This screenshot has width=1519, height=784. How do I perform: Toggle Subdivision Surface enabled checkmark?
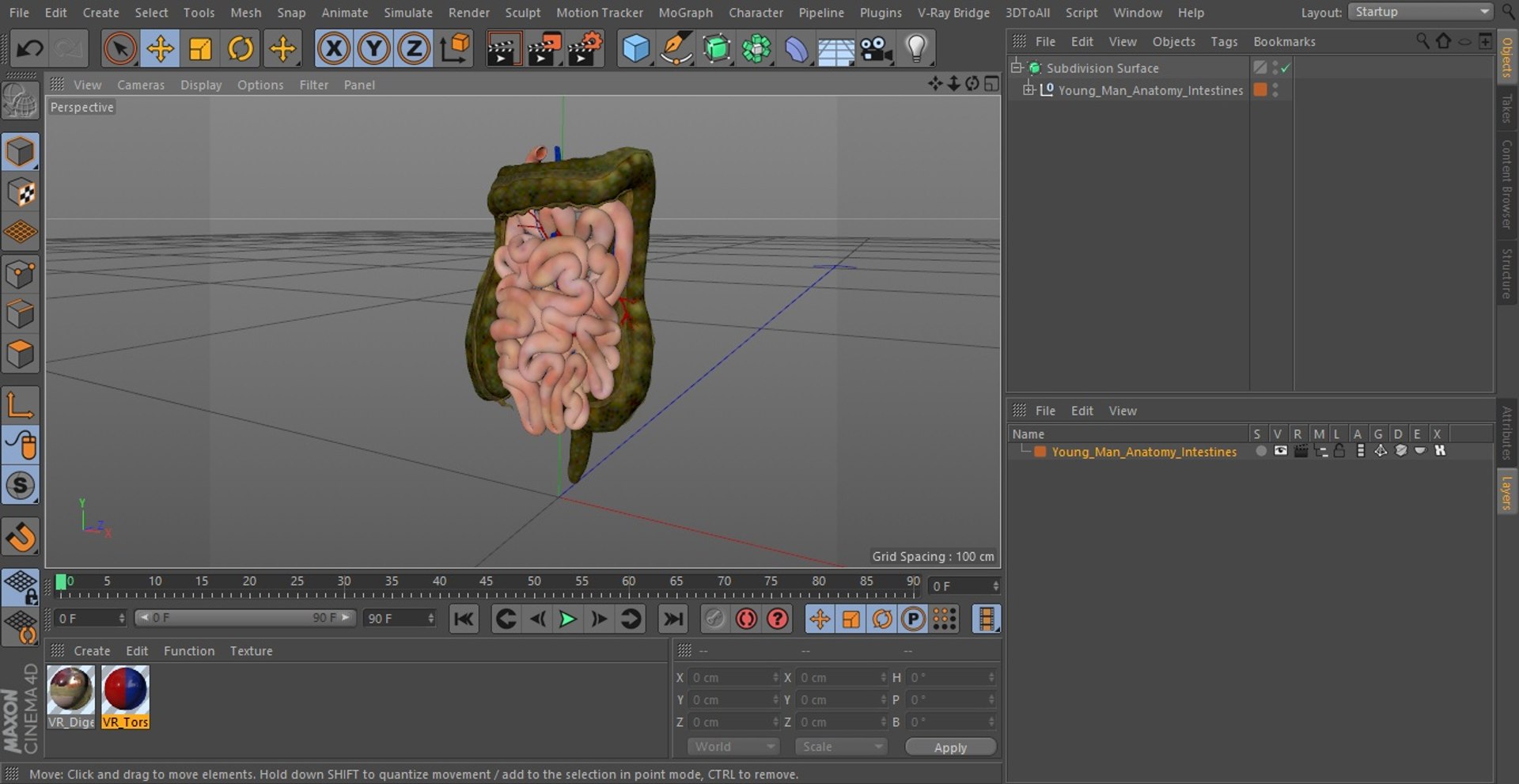click(x=1286, y=68)
